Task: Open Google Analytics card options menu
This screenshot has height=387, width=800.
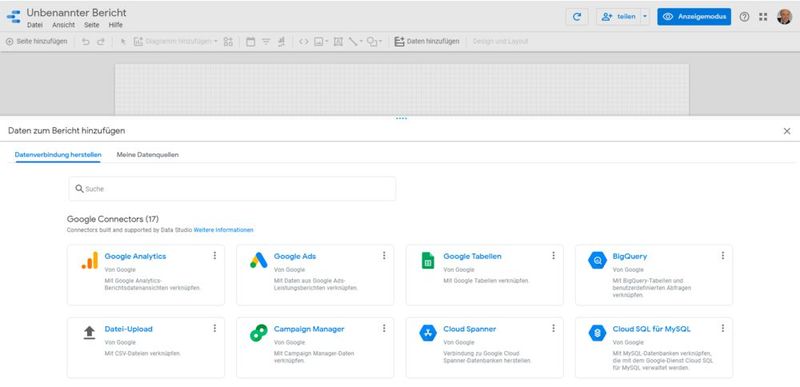Action: click(x=215, y=255)
